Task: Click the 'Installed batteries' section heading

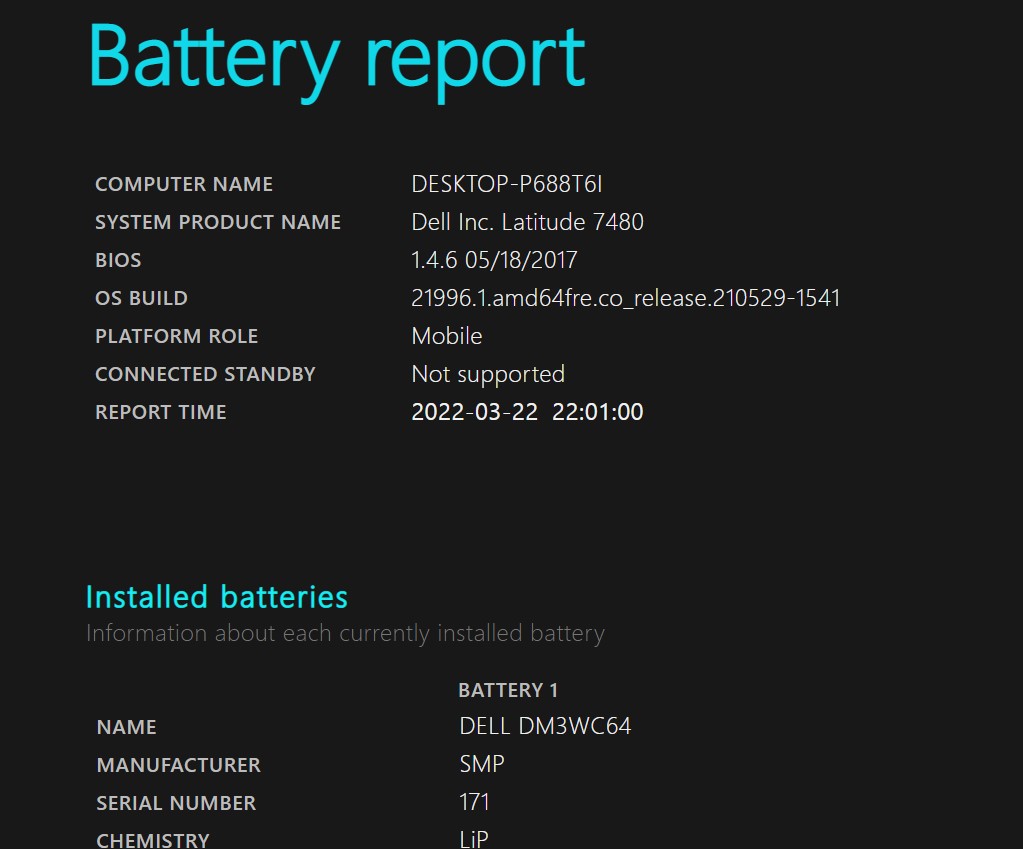Action: (217, 597)
